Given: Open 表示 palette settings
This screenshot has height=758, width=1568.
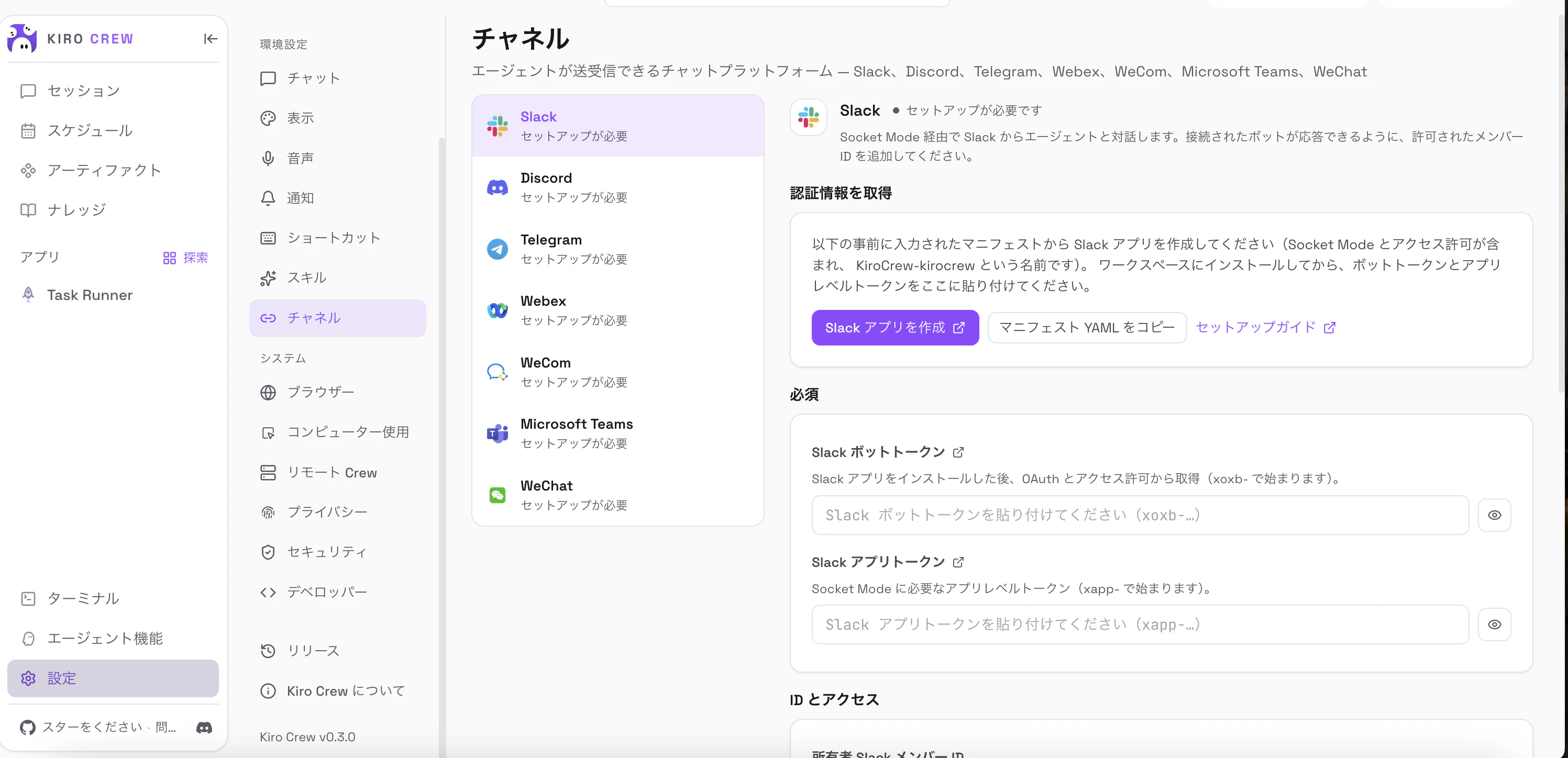Looking at the screenshot, I should pyautogui.click(x=338, y=118).
